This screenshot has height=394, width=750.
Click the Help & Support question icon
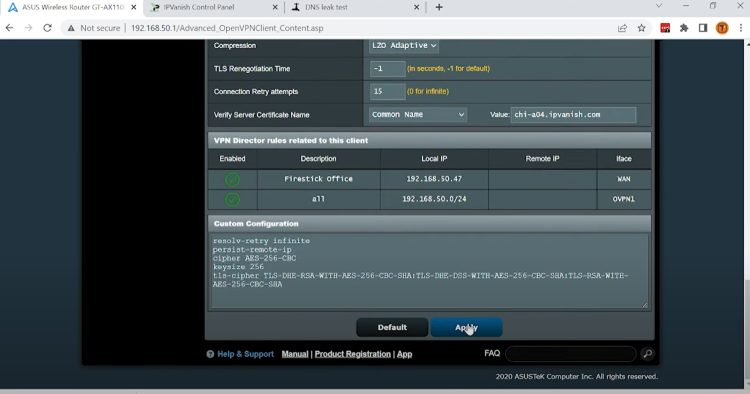pyautogui.click(x=210, y=354)
